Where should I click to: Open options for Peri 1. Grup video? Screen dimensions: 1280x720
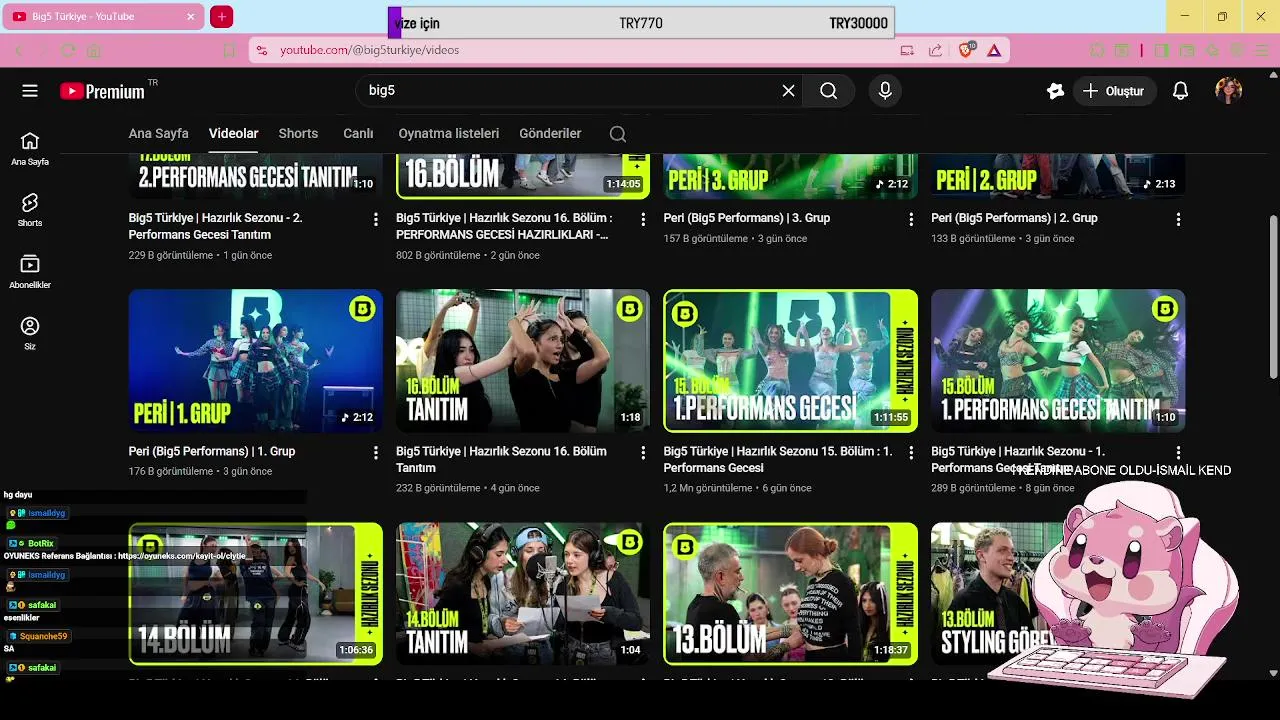[376, 453]
